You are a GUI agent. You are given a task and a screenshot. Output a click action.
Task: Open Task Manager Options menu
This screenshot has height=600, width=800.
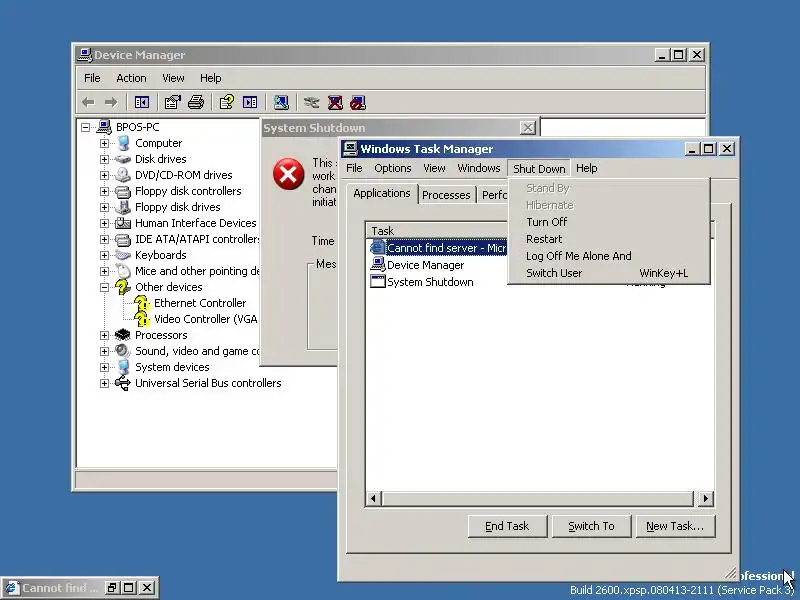click(x=392, y=168)
